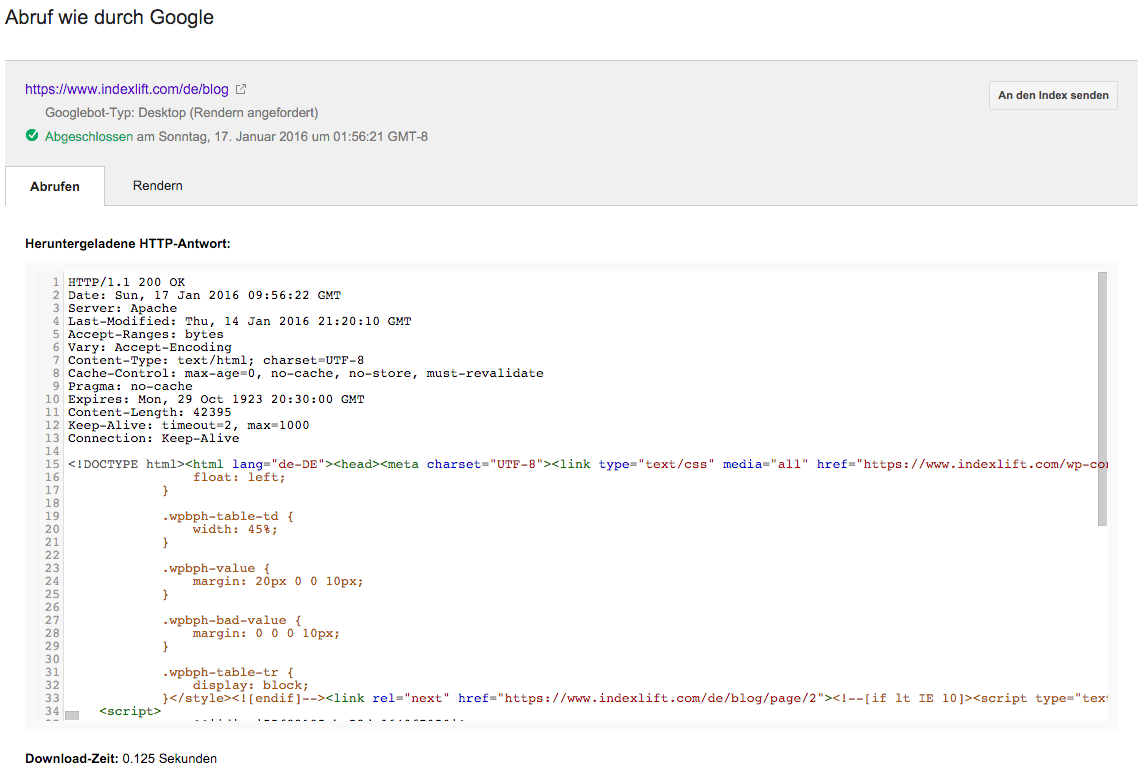The height and width of the screenshot is (770, 1140).
Task: Click the 'Keep-Alive: timeout=2' line
Action: click(x=188, y=425)
